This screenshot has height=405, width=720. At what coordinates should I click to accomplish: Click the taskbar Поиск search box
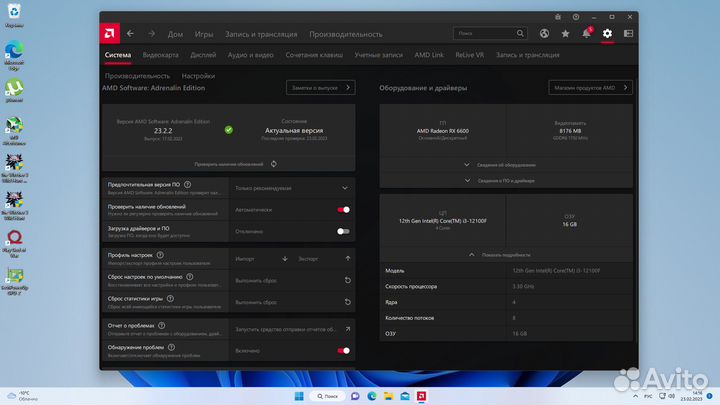(328, 396)
